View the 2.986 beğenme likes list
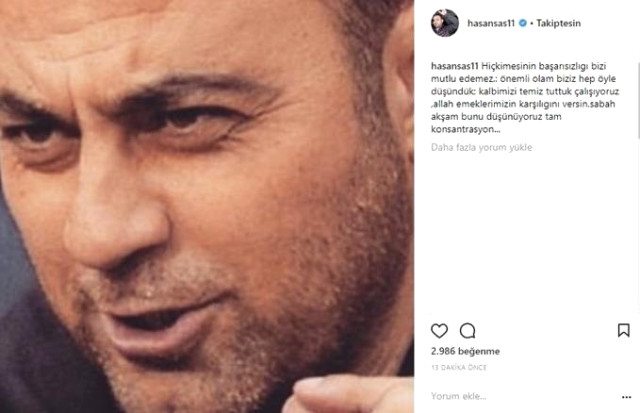Screen dimensions: 640x413 click(465, 351)
